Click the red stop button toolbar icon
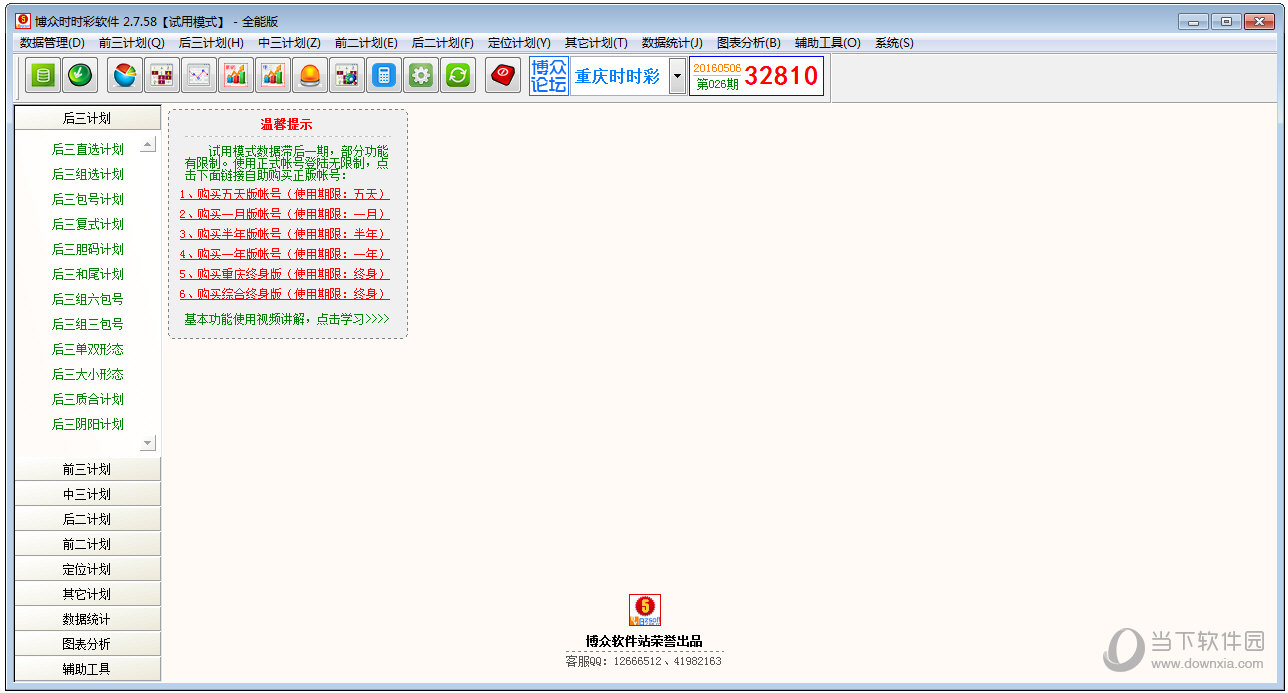1288x693 pixels. (503, 75)
